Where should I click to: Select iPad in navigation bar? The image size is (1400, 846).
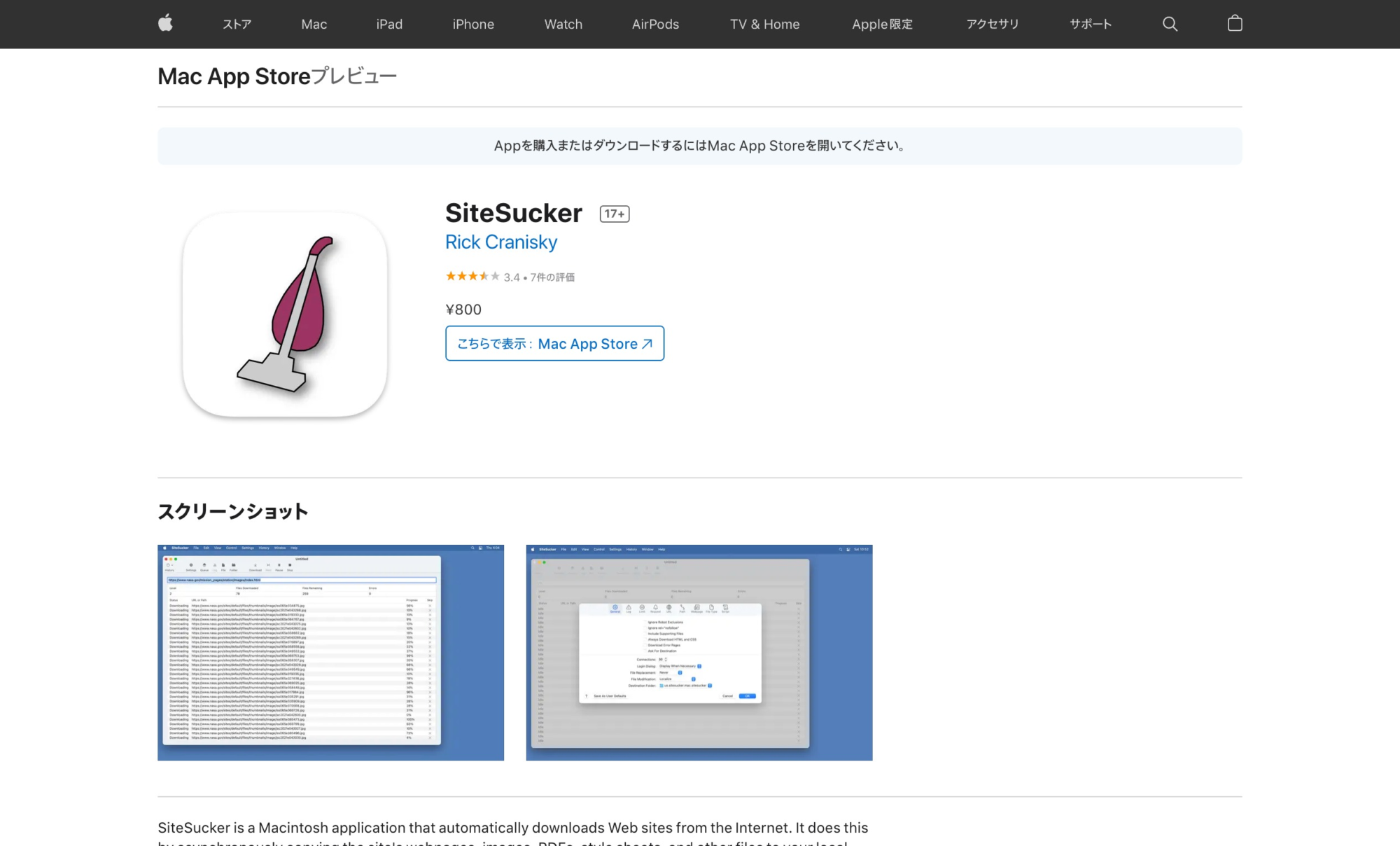[x=389, y=24]
